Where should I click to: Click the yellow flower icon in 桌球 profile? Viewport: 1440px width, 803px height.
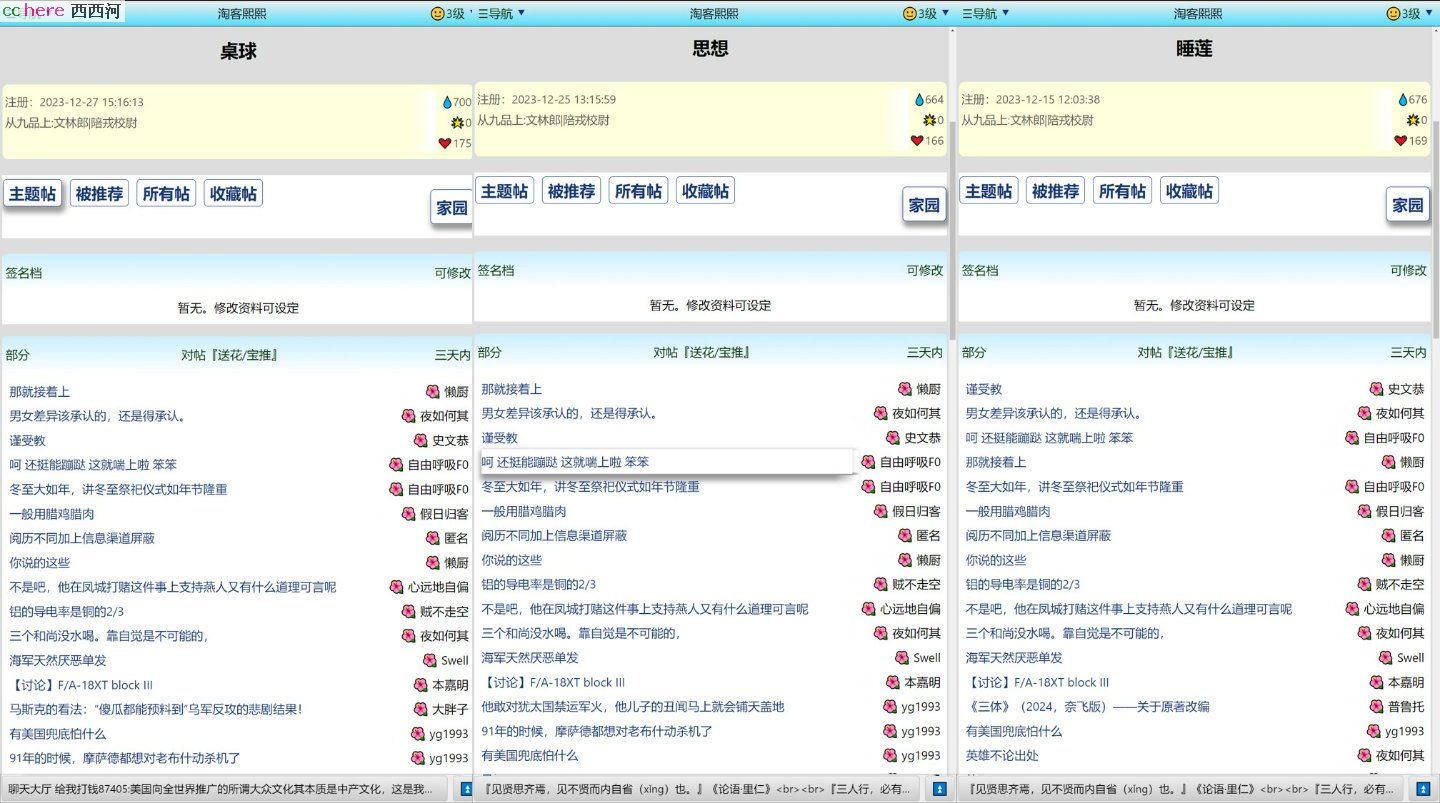(457, 122)
